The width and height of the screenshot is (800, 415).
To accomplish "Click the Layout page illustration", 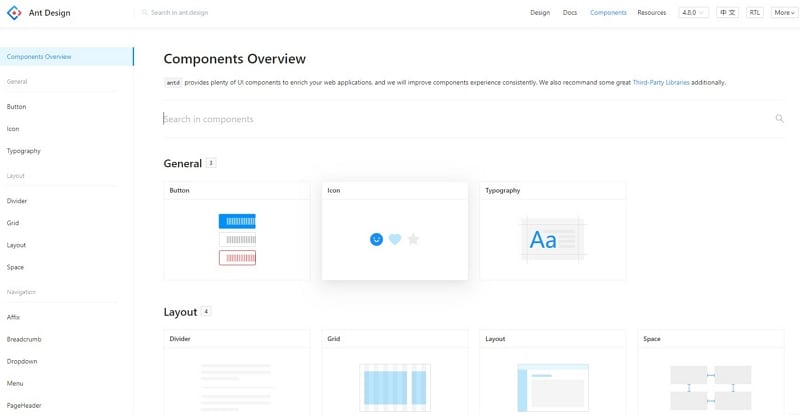I will pyautogui.click(x=553, y=387).
